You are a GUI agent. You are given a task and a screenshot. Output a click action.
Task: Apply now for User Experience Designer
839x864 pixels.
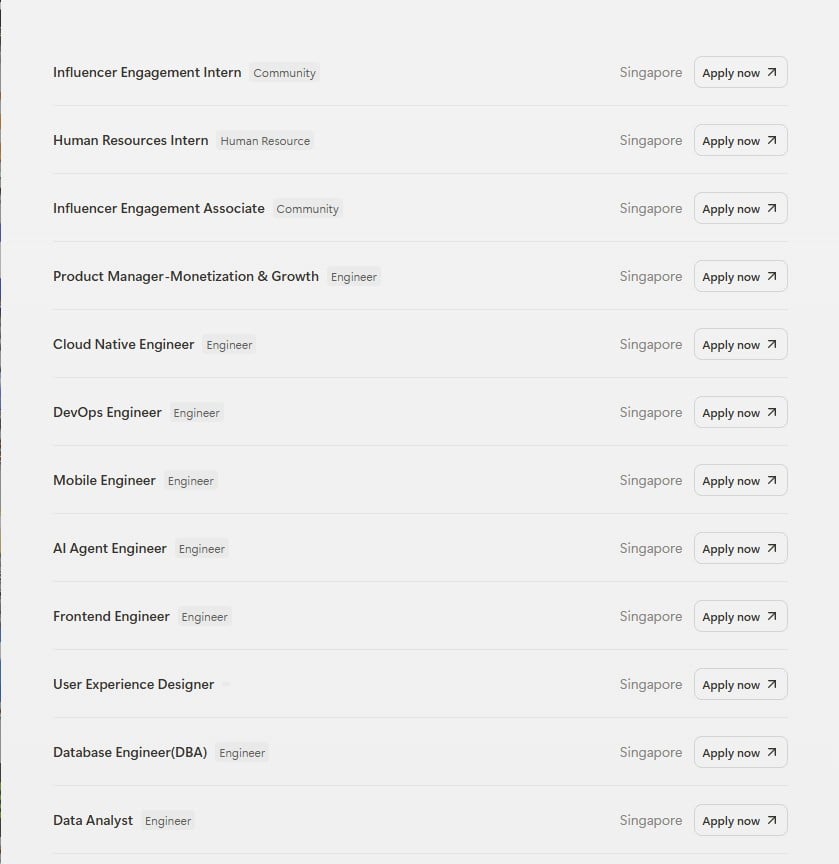[x=740, y=684]
